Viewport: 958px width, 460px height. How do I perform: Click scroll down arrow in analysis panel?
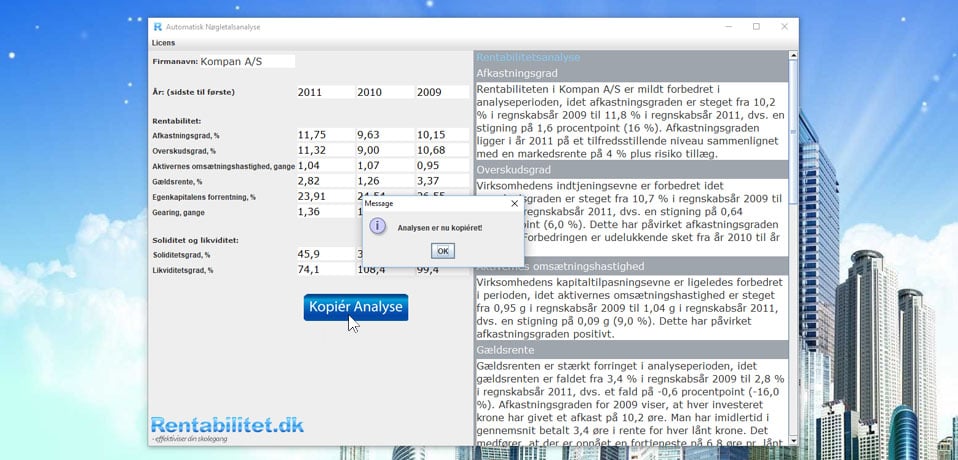[x=794, y=440]
